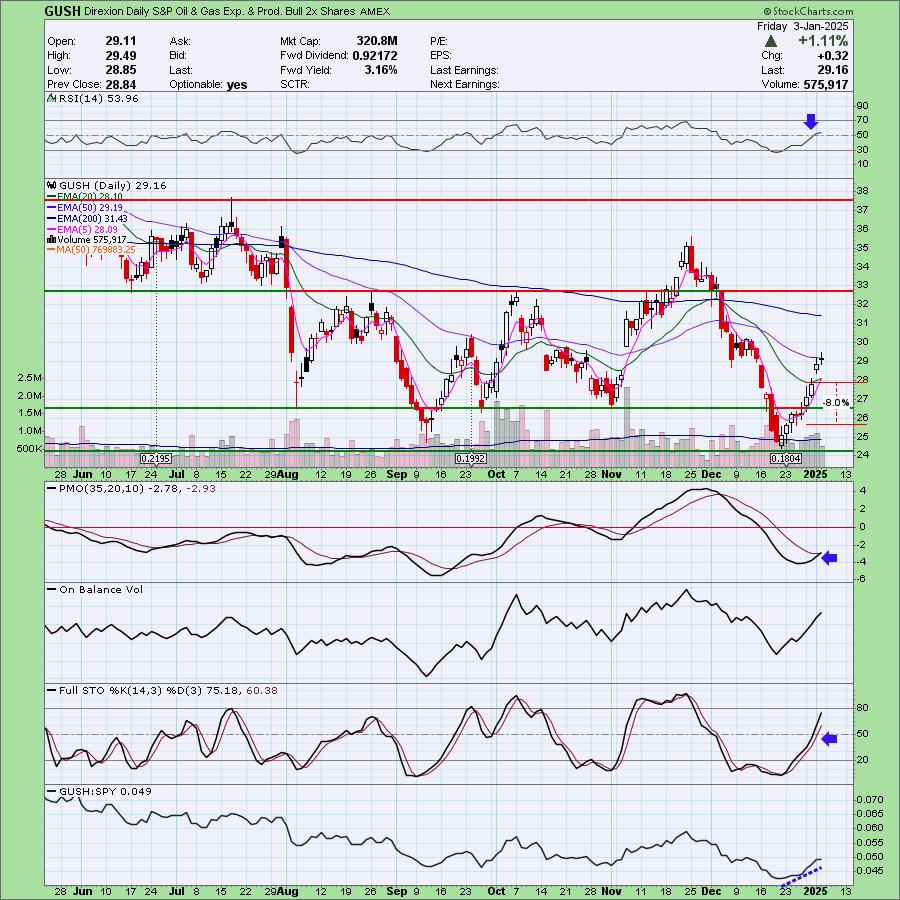Click the -8.0% stop annotation label

(836, 404)
